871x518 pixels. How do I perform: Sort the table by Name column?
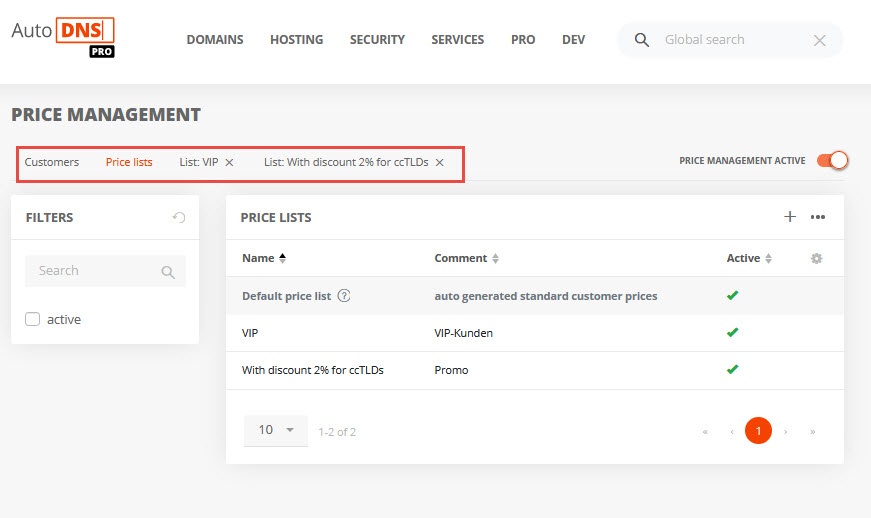pyautogui.click(x=264, y=258)
